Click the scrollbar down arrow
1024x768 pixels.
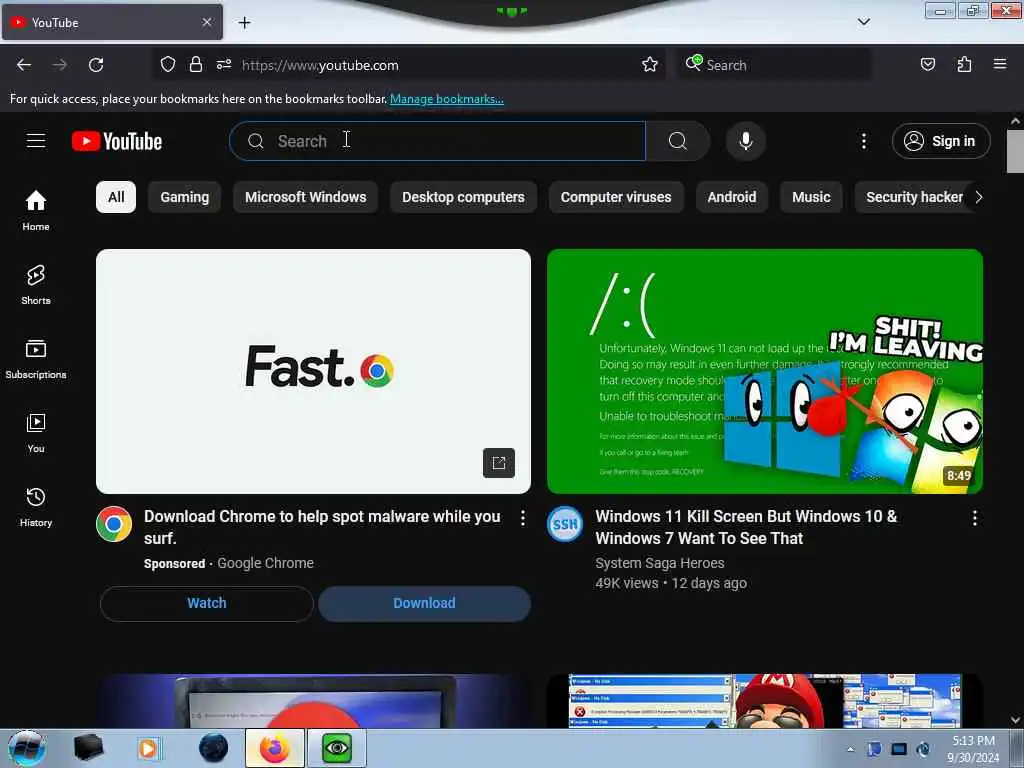[1015, 720]
